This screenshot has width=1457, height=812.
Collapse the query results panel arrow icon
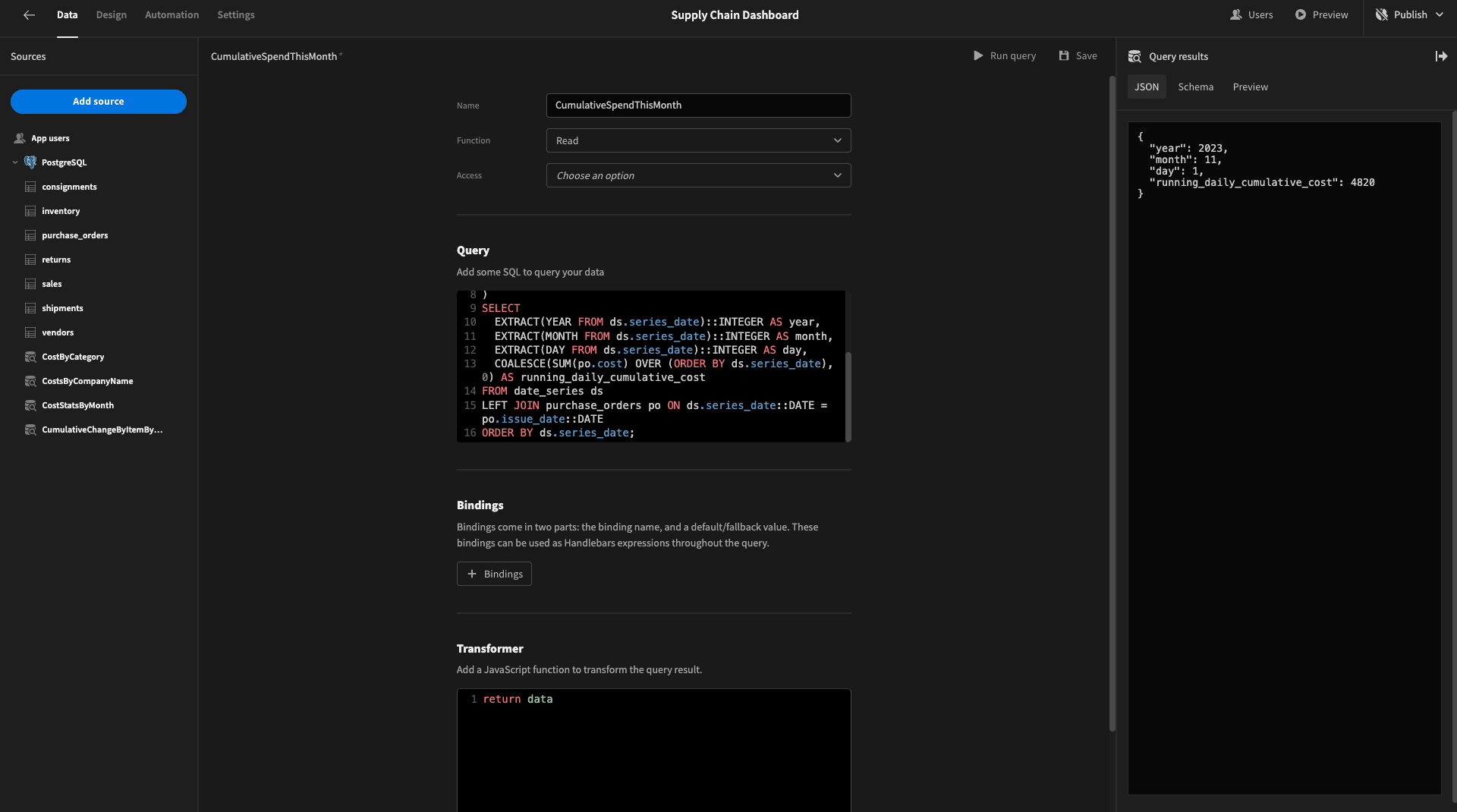(x=1441, y=56)
